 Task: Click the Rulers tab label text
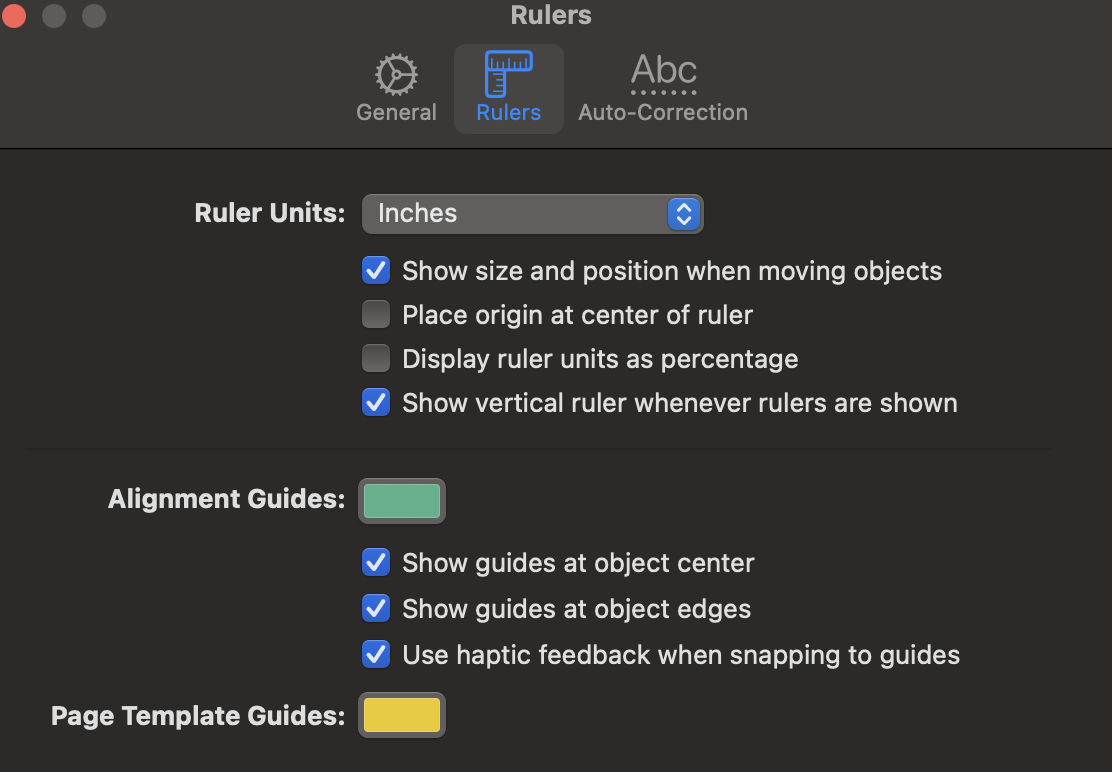[508, 112]
